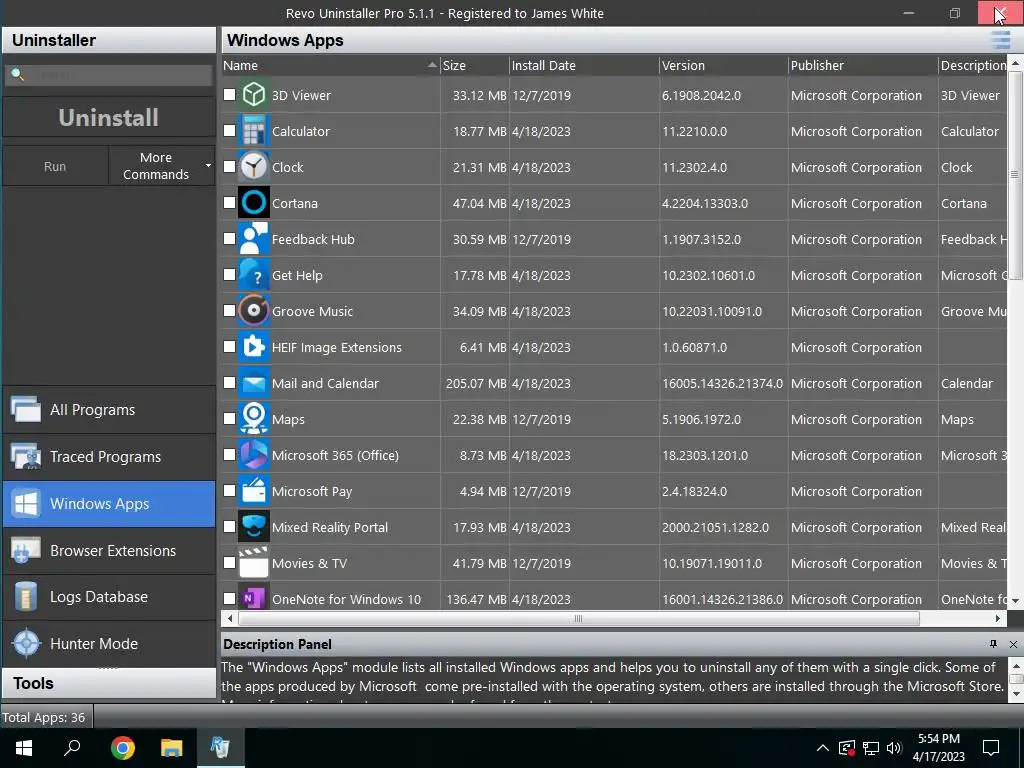
Task: Click Revo Uninstaller taskbar icon
Action: coord(220,748)
